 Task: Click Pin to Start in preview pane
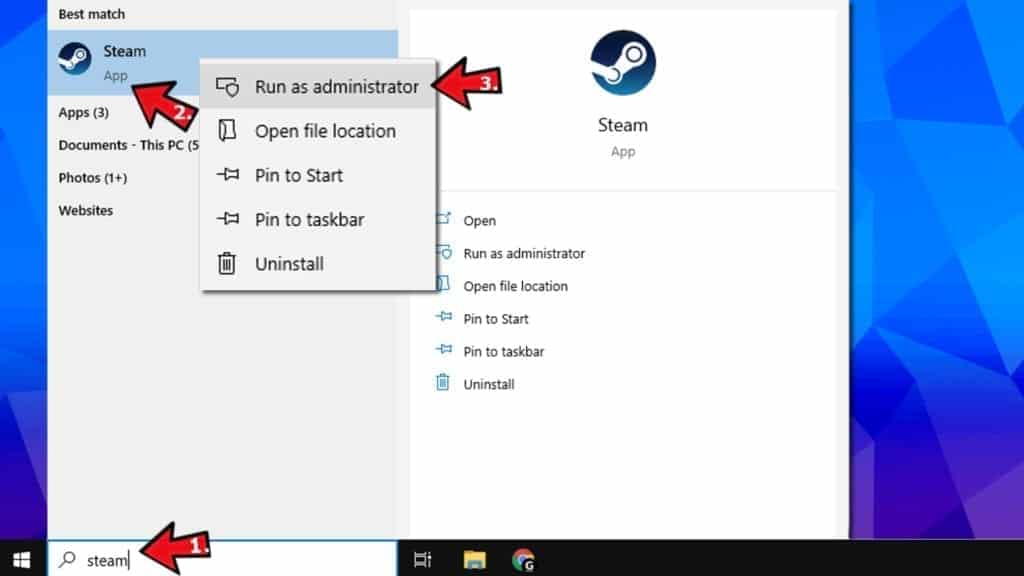[x=496, y=319]
